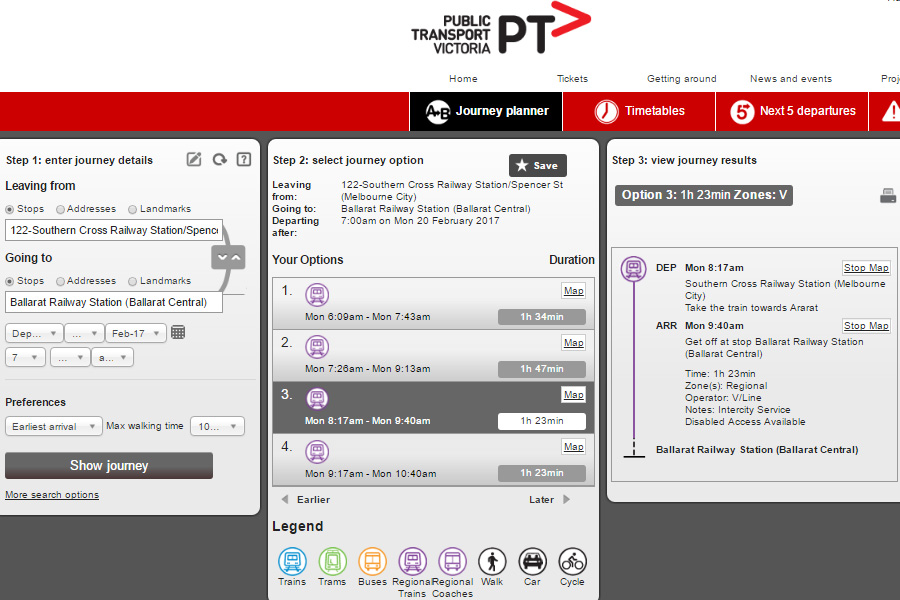The image size is (900, 600).
Task: Select Landmarks radio under Going to
Action: (133, 281)
